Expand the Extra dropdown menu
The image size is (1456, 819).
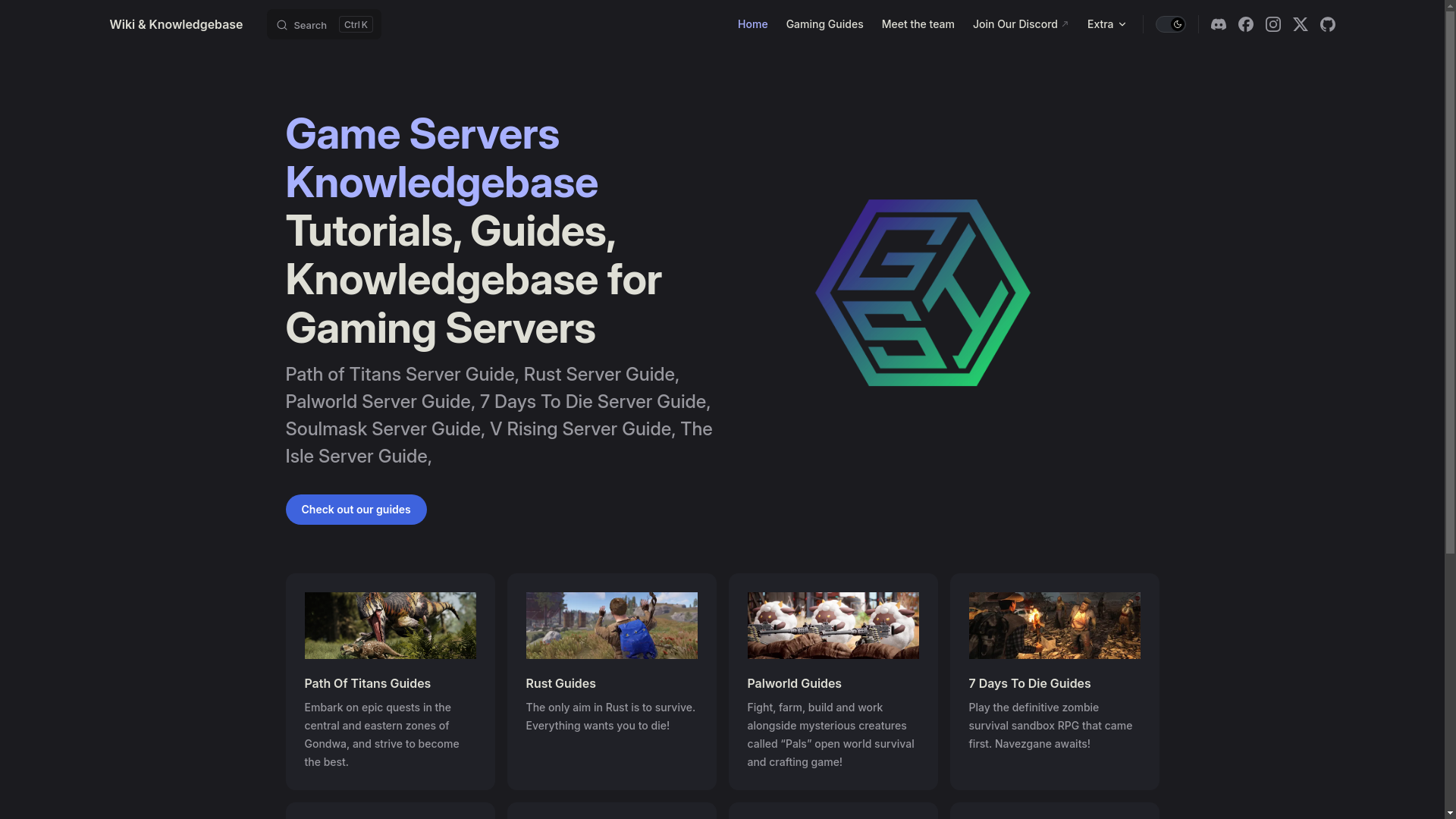1106,24
